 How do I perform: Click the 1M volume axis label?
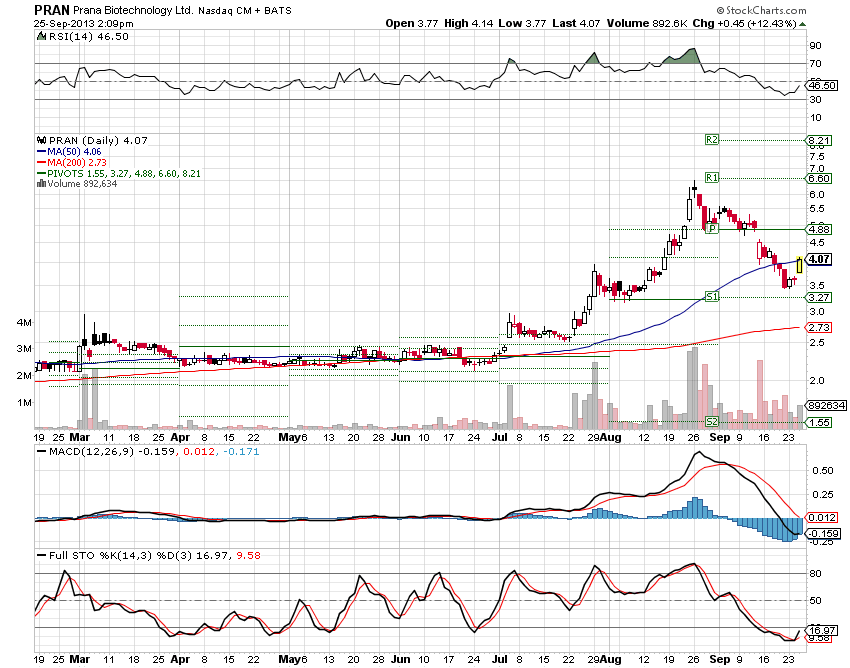coord(24,402)
